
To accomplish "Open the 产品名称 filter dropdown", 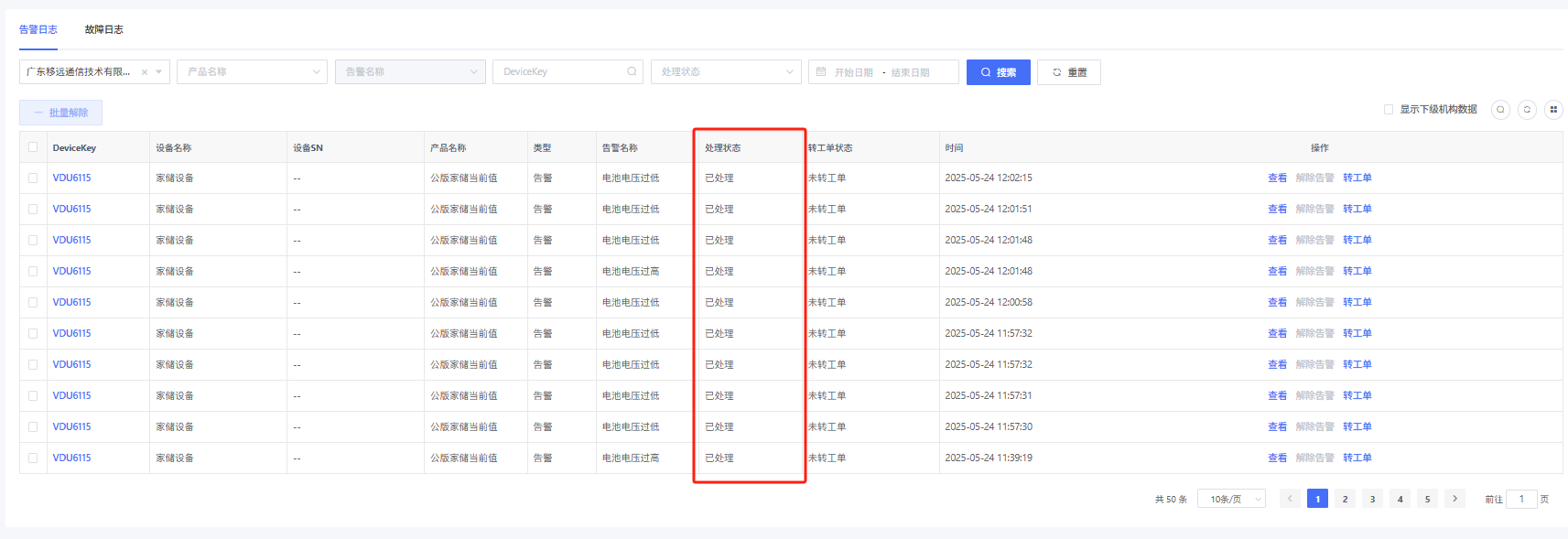I will click(x=252, y=72).
